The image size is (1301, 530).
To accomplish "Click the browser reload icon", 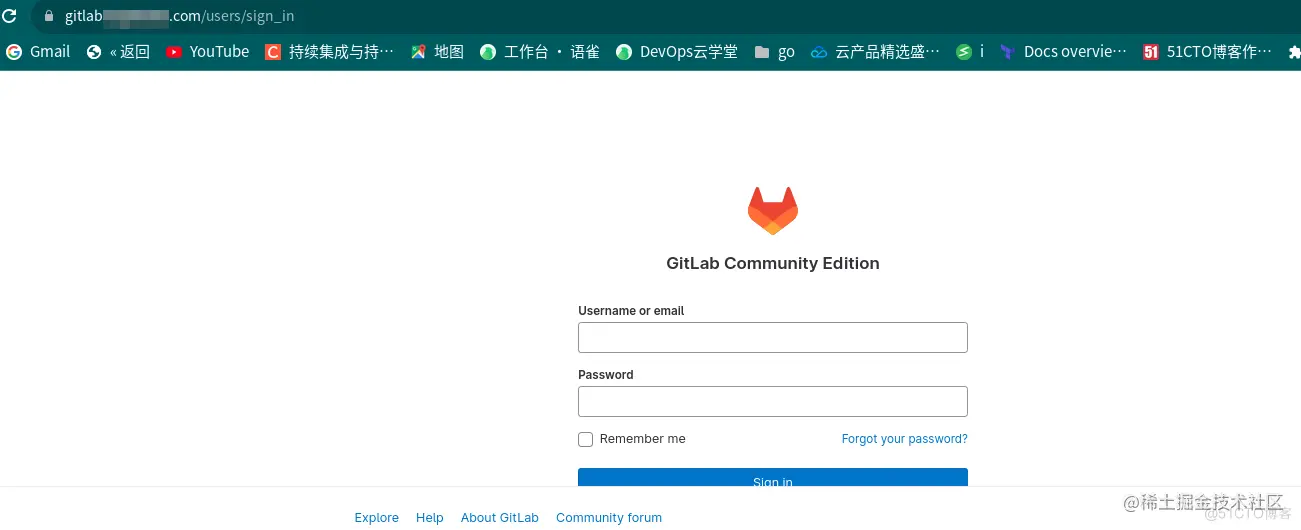I will coord(10,16).
